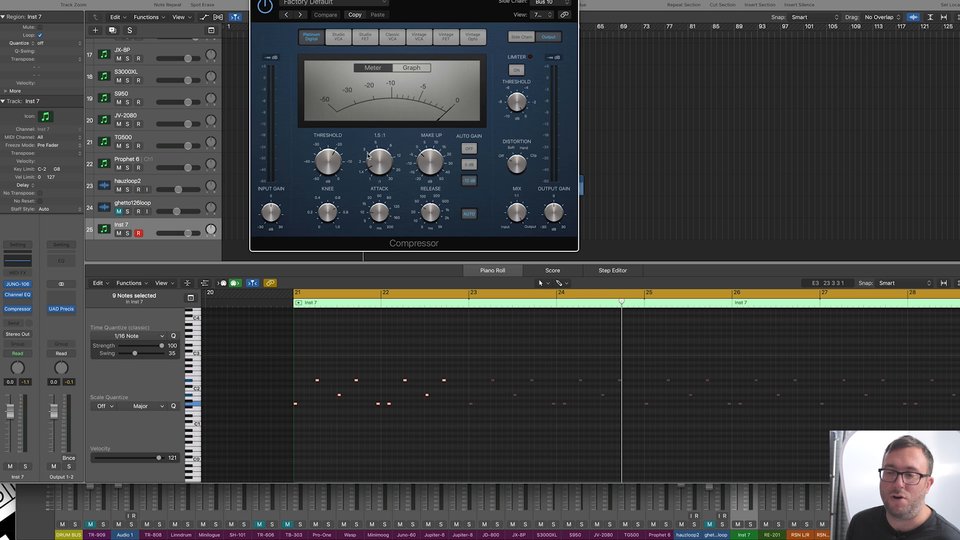Click the add track plus icon
Image resolution: width=960 pixels, height=540 pixels.
[x=95, y=30]
